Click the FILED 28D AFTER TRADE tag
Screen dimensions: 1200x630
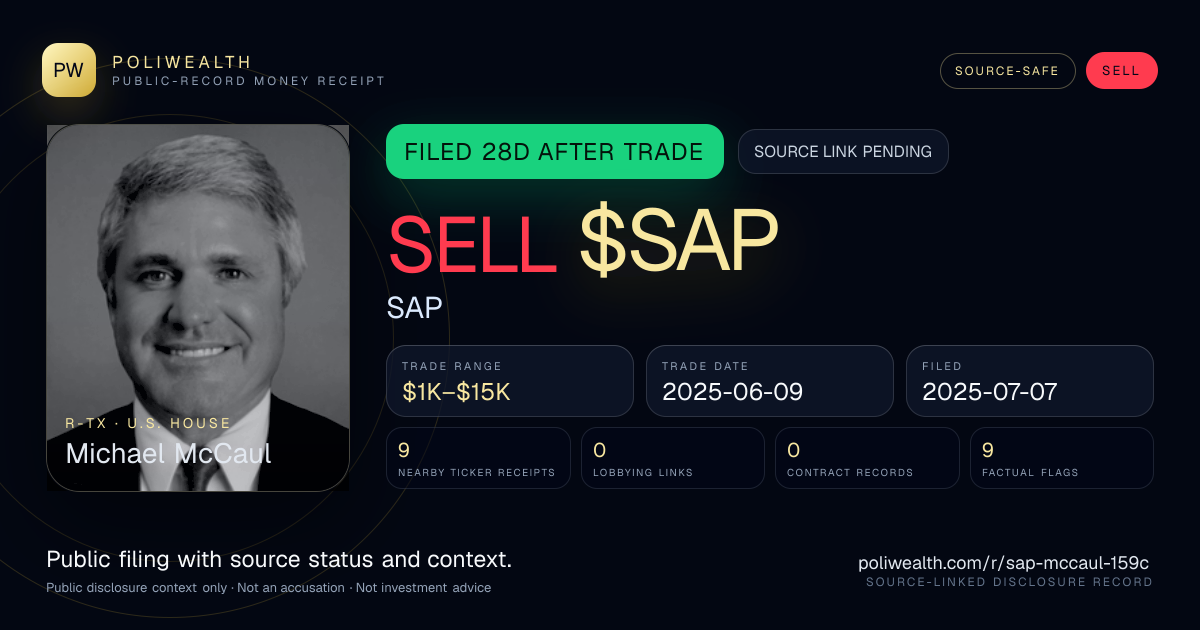[555, 152]
